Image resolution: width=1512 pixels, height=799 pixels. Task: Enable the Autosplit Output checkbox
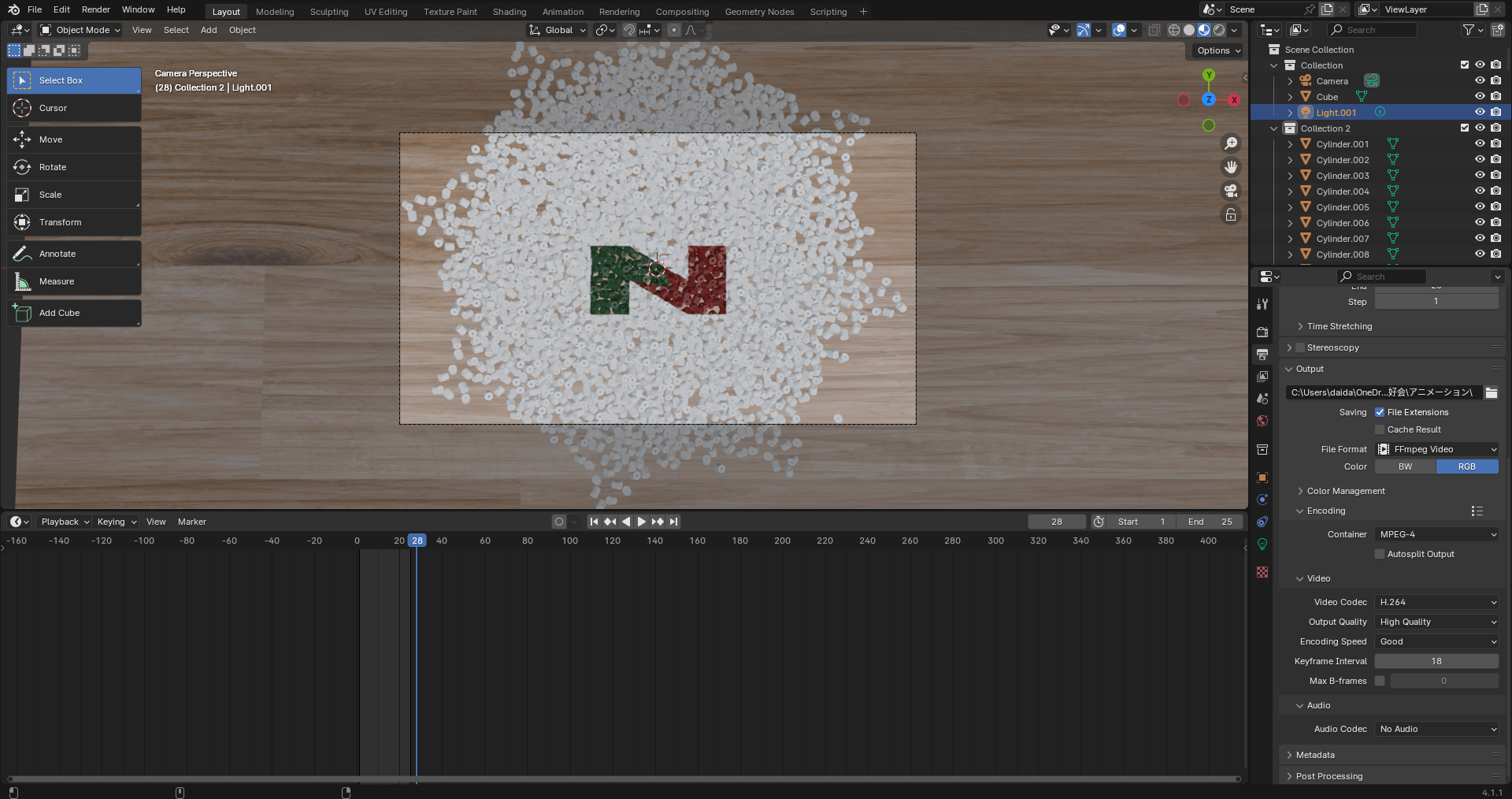[1380, 554]
